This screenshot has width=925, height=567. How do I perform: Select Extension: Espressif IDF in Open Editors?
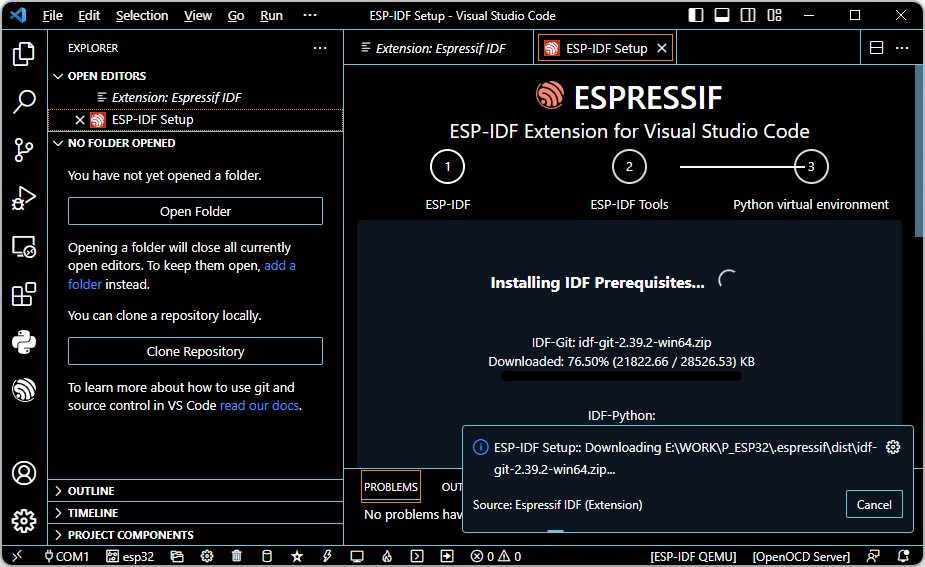click(x=195, y=97)
